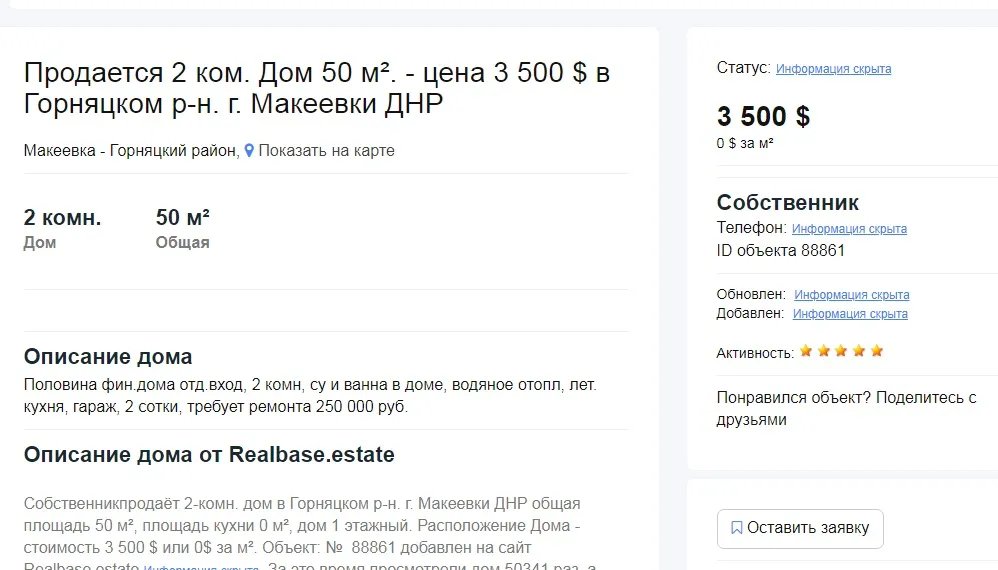
Task: Select the fourth activity star
Action: point(859,351)
